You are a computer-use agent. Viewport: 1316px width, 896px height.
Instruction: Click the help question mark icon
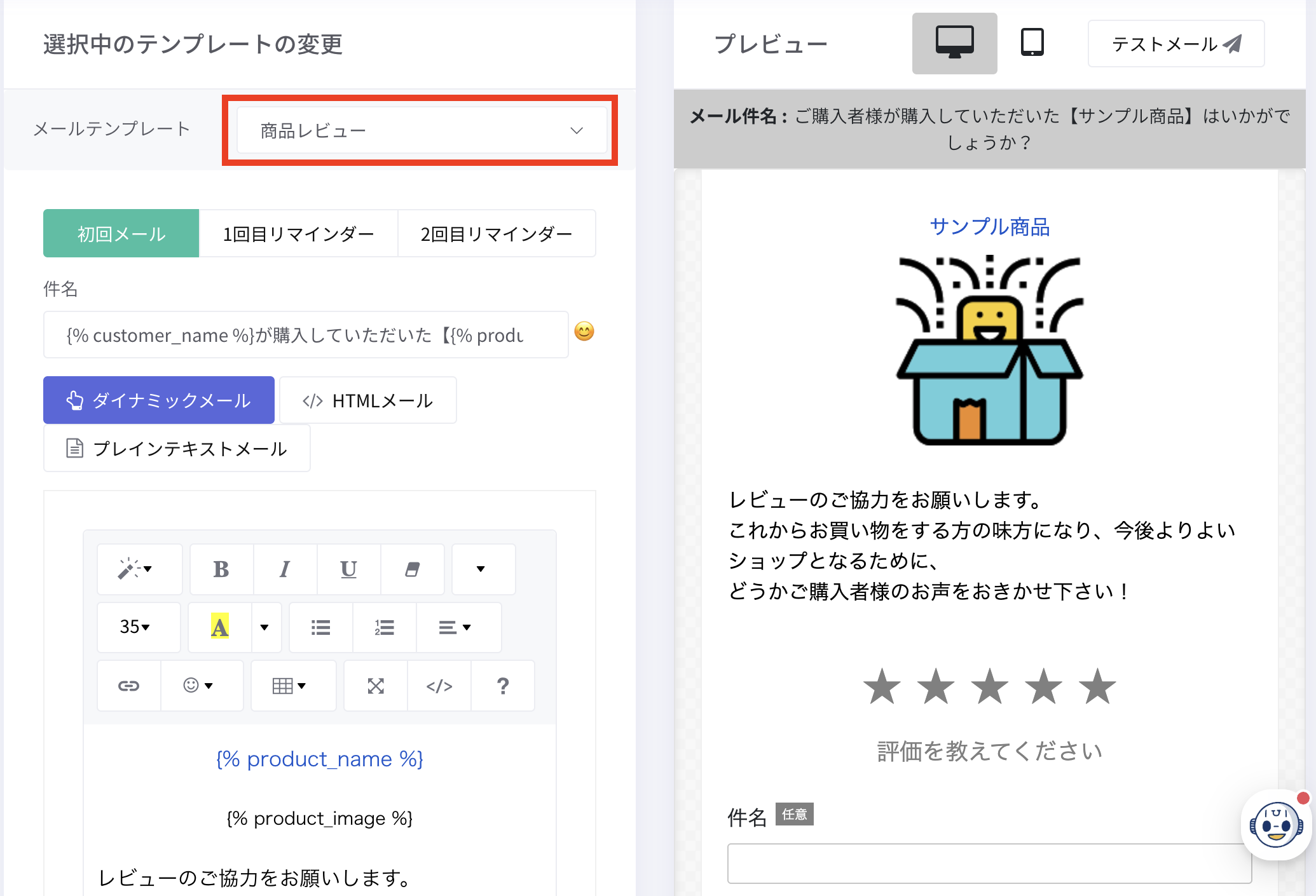pyautogui.click(x=503, y=686)
